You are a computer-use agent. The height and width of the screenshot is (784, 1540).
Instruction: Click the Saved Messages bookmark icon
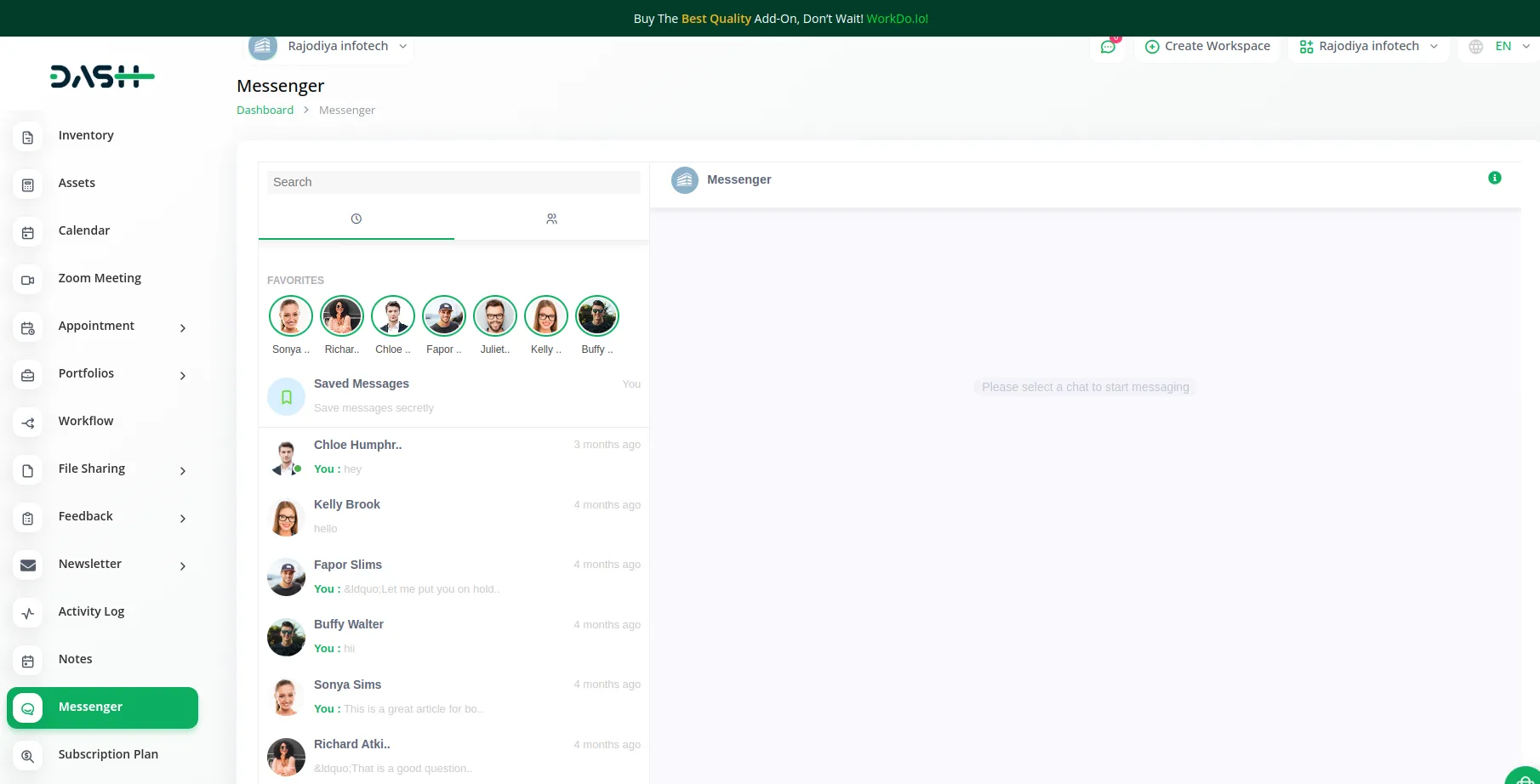click(286, 396)
